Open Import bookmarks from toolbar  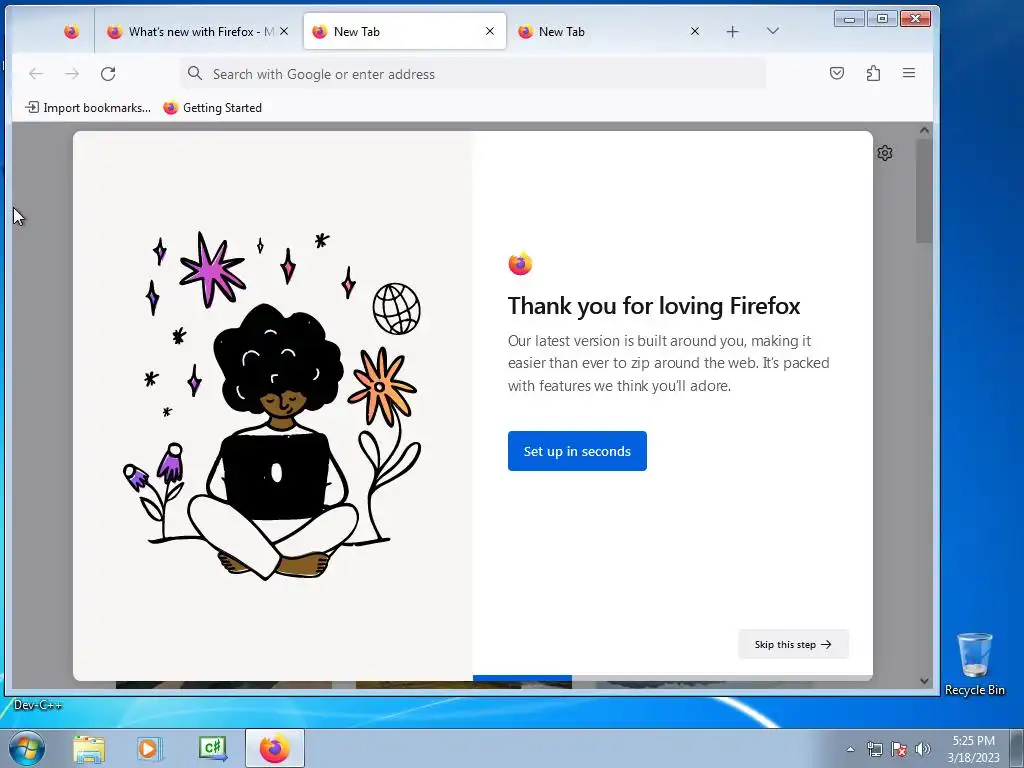(88, 108)
